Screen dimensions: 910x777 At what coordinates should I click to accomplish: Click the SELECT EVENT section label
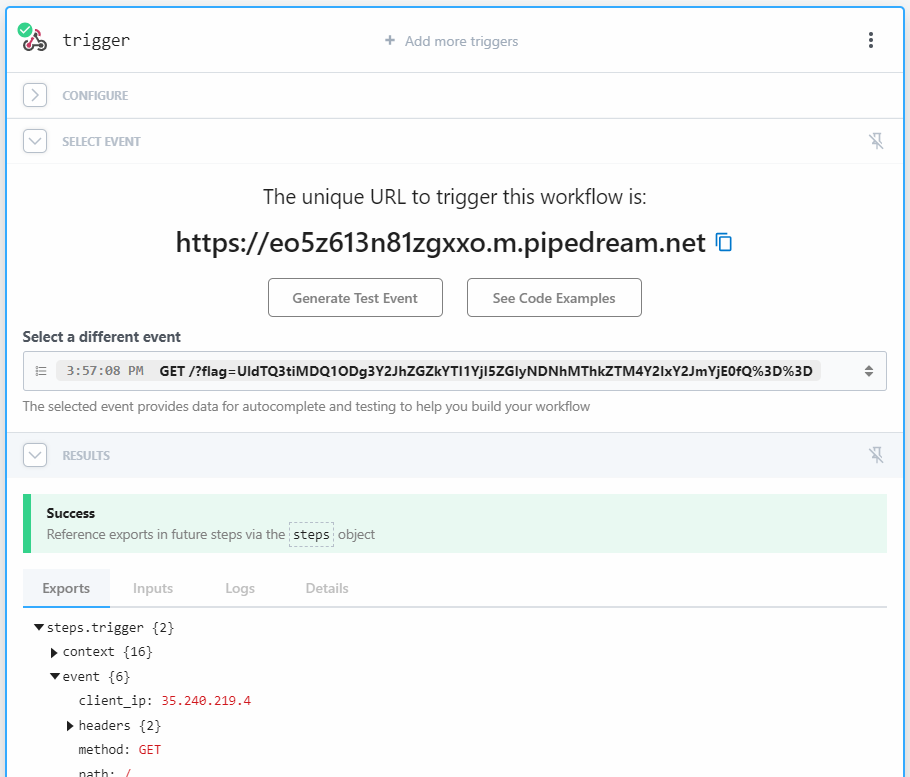[x=102, y=141]
